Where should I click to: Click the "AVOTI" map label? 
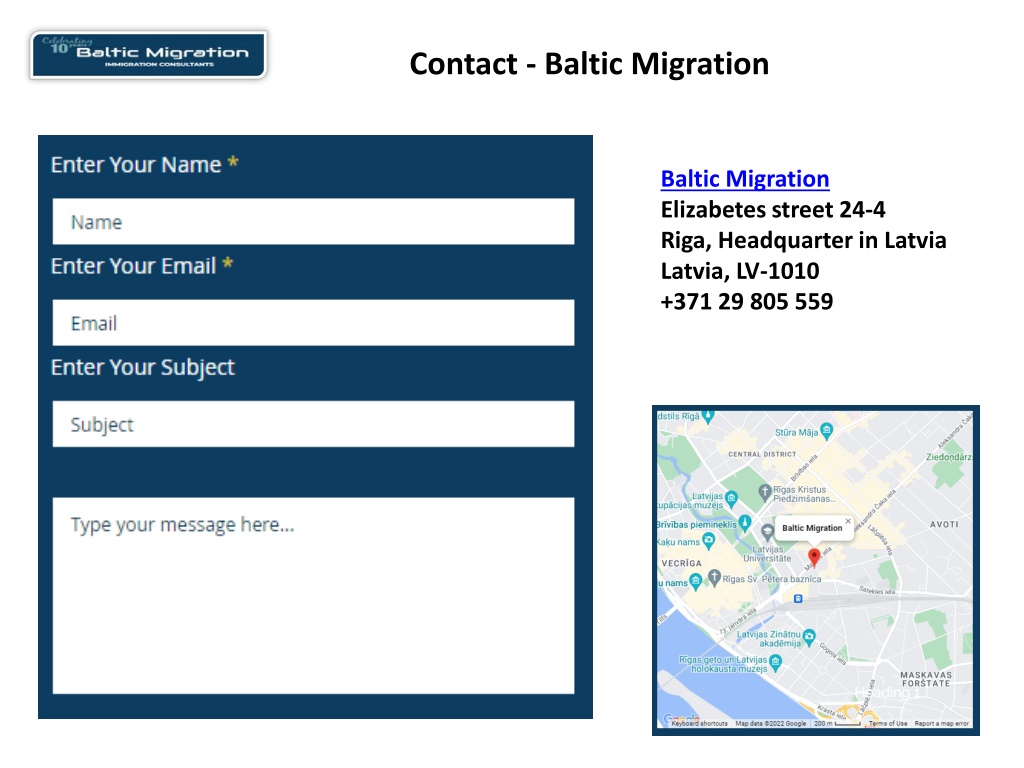pyautogui.click(x=944, y=524)
